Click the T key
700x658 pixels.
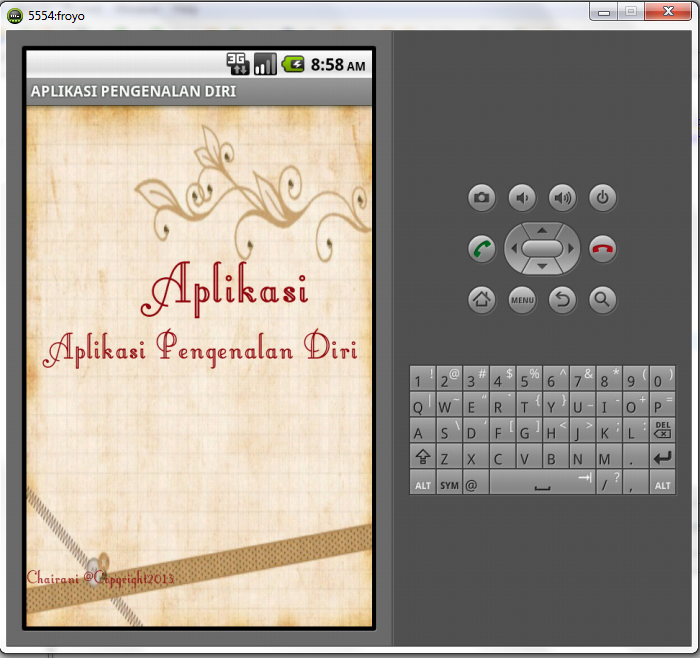click(529, 404)
